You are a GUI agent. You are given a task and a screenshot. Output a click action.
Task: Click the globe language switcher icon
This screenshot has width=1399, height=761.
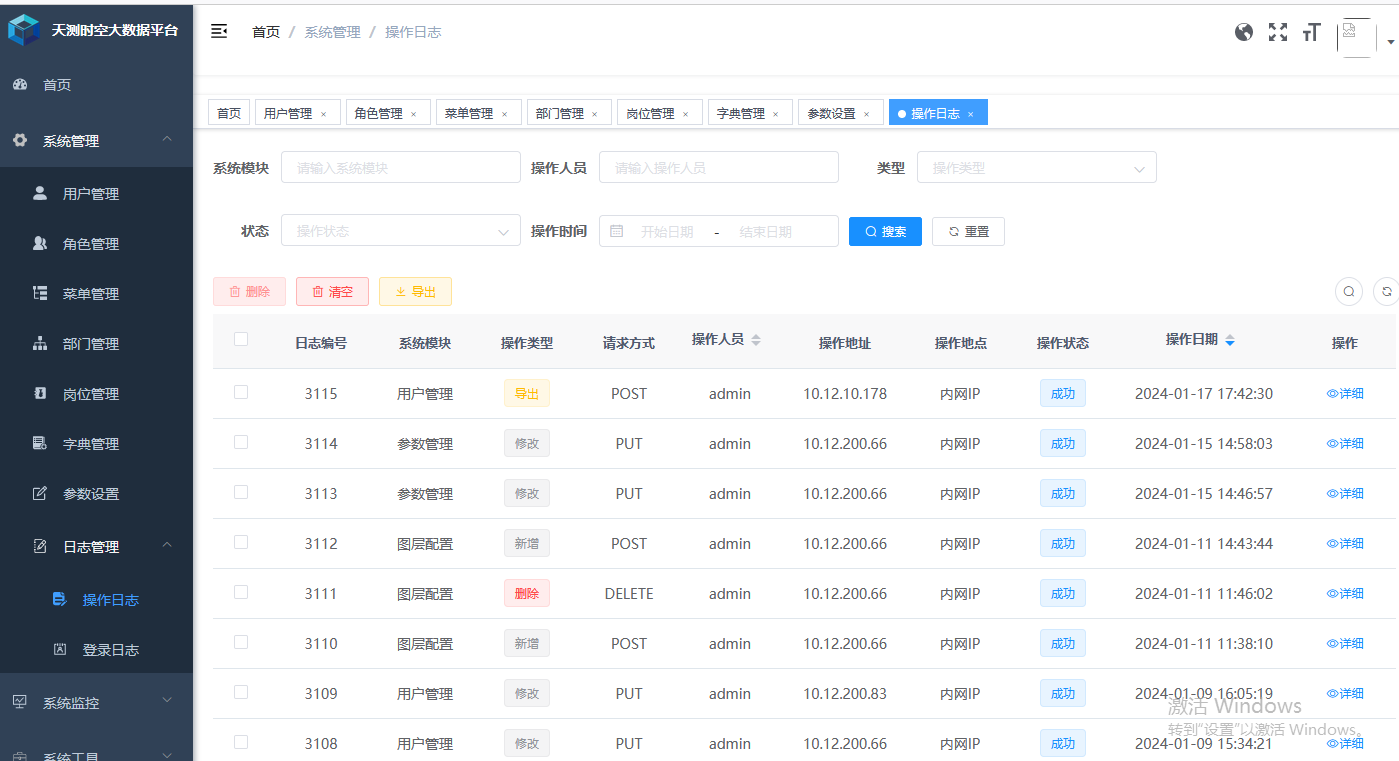coord(1243,31)
